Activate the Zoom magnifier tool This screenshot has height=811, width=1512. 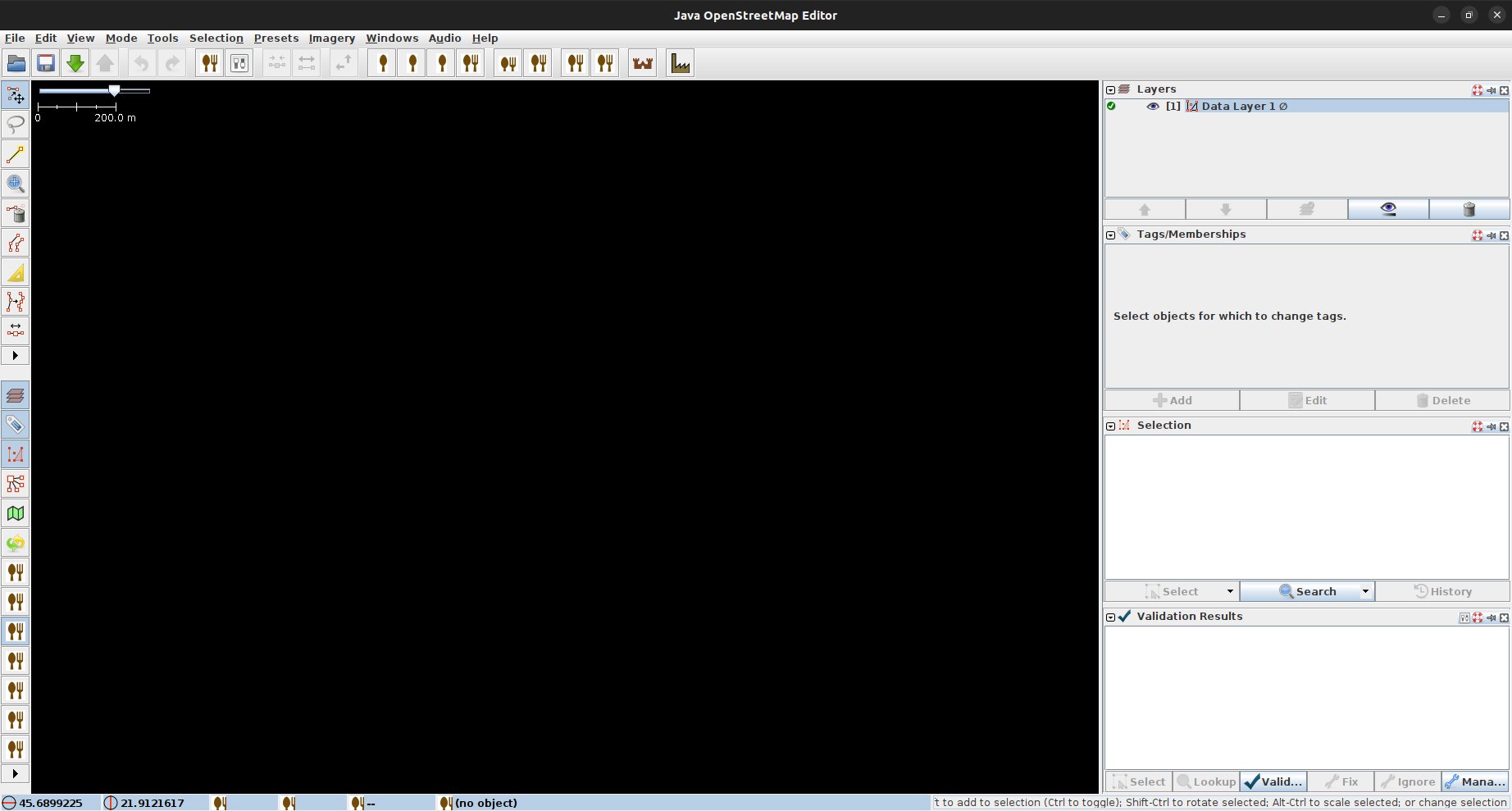[x=16, y=184]
